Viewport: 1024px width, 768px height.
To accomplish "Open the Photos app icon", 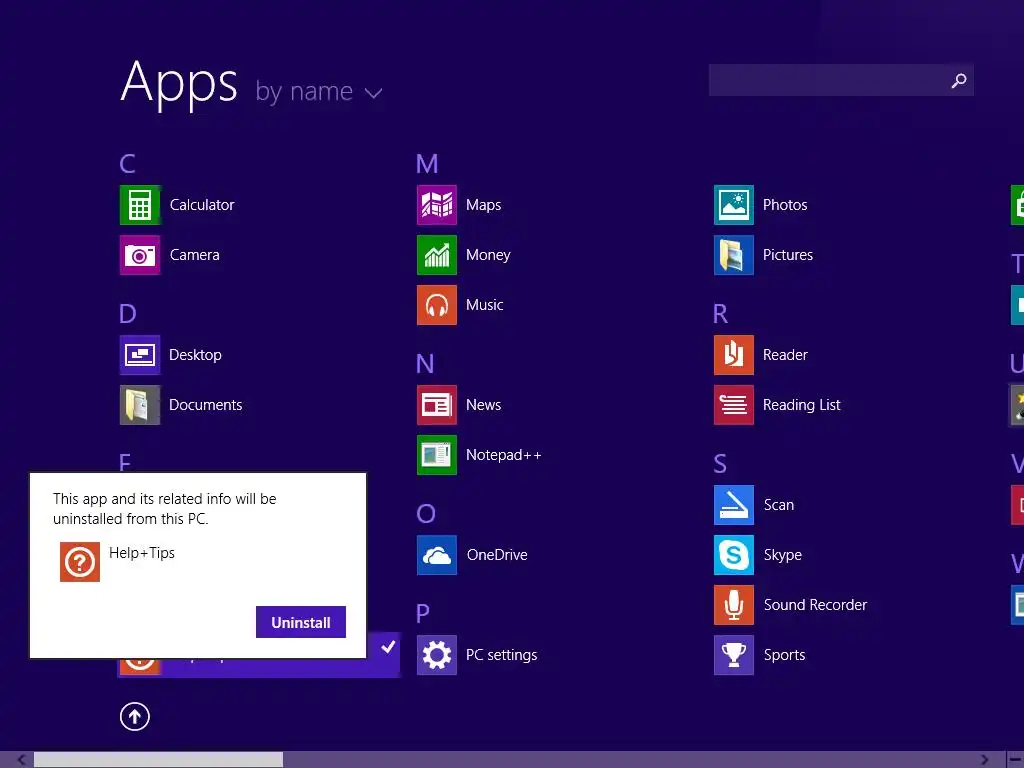I will point(733,205).
